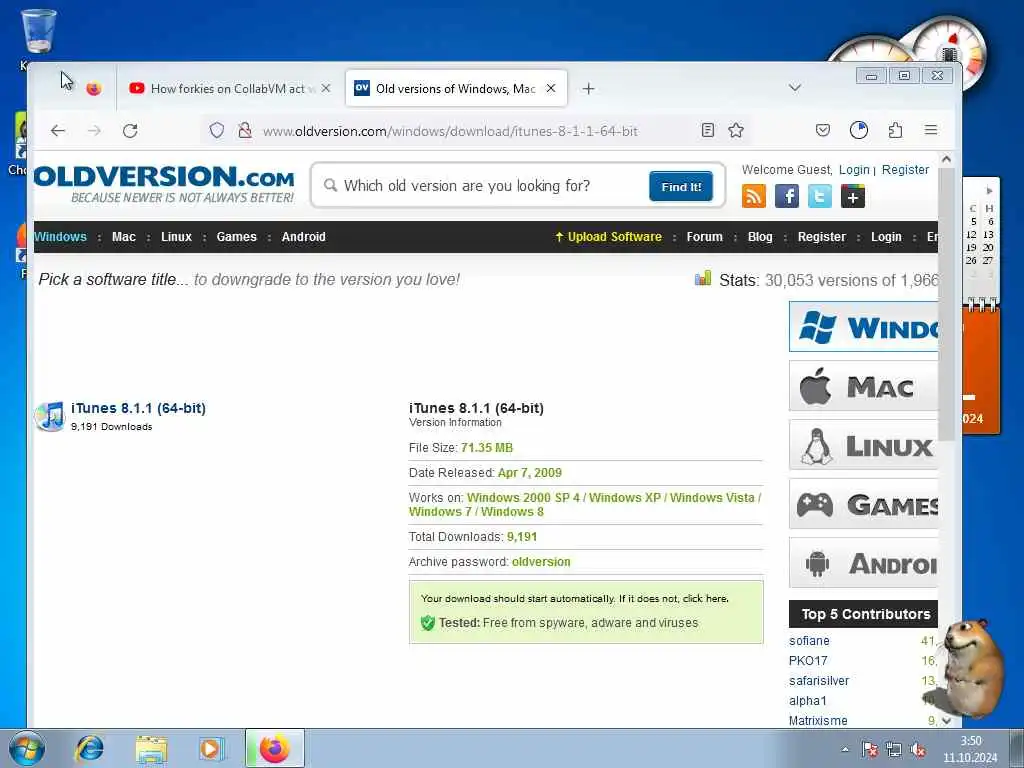Click the Find It! search button

click(680, 187)
